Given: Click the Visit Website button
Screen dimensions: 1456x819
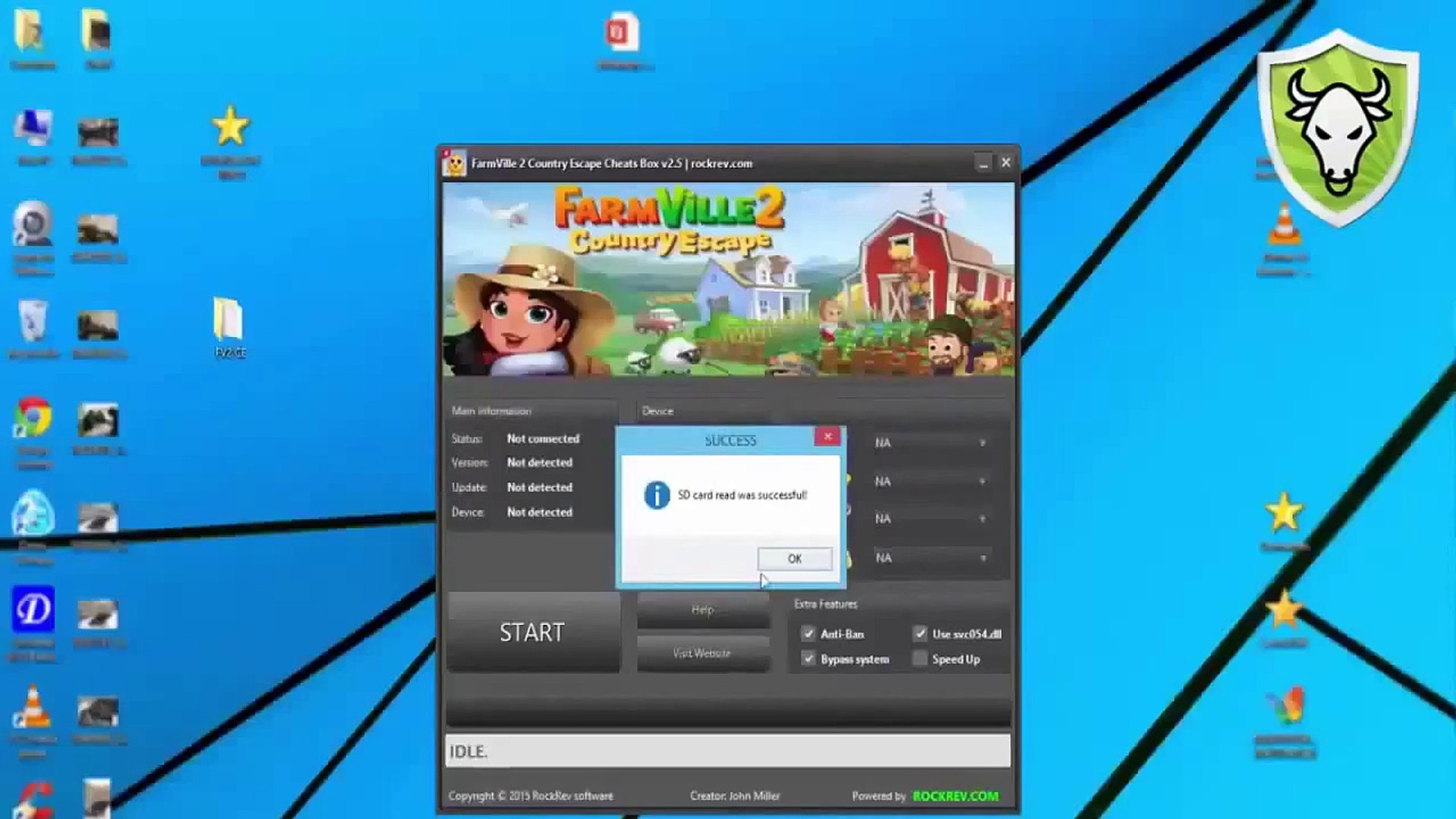Looking at the screenshot, I should click(x=702, y=653).
